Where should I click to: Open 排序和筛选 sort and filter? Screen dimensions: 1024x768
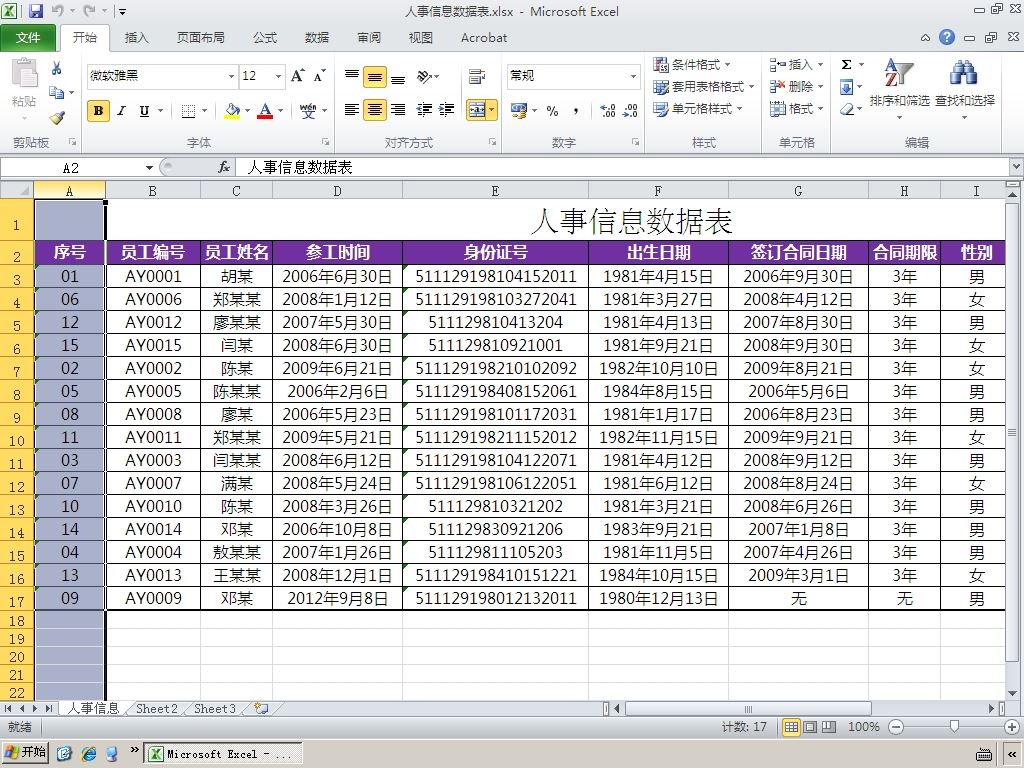pos(899,88)
